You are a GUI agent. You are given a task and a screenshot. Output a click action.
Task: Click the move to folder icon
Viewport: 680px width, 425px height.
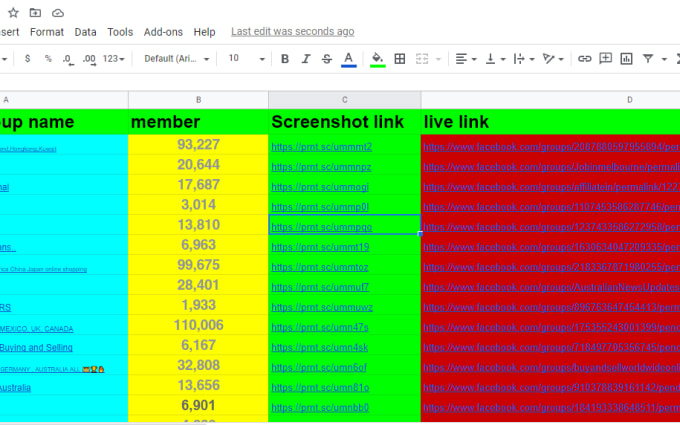pos(35,13)
